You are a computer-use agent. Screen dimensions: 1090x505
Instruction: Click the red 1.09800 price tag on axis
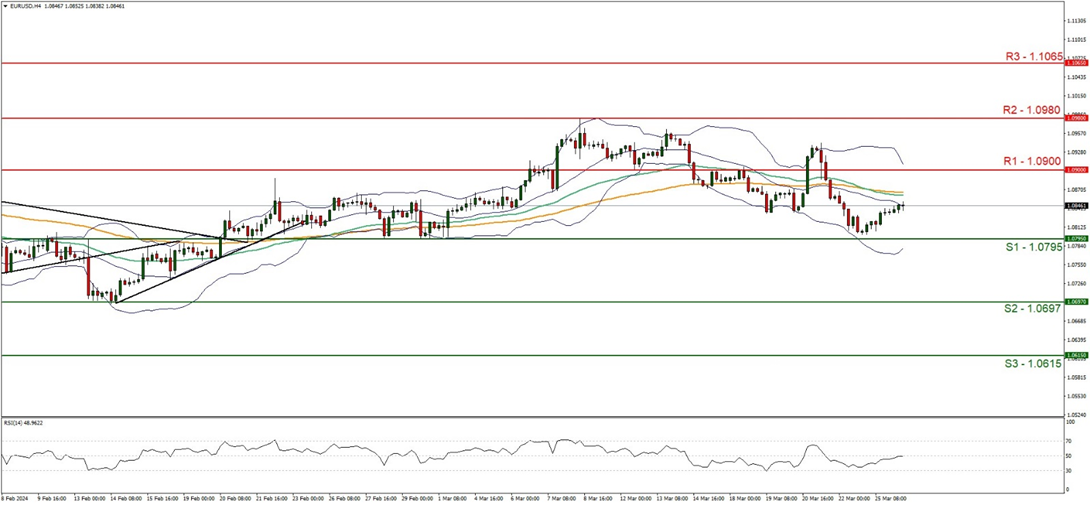(x=1076, y=117)
